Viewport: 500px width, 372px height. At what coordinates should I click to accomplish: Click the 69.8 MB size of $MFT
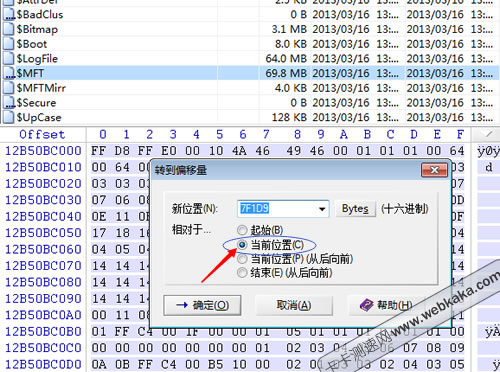(286, 73)
